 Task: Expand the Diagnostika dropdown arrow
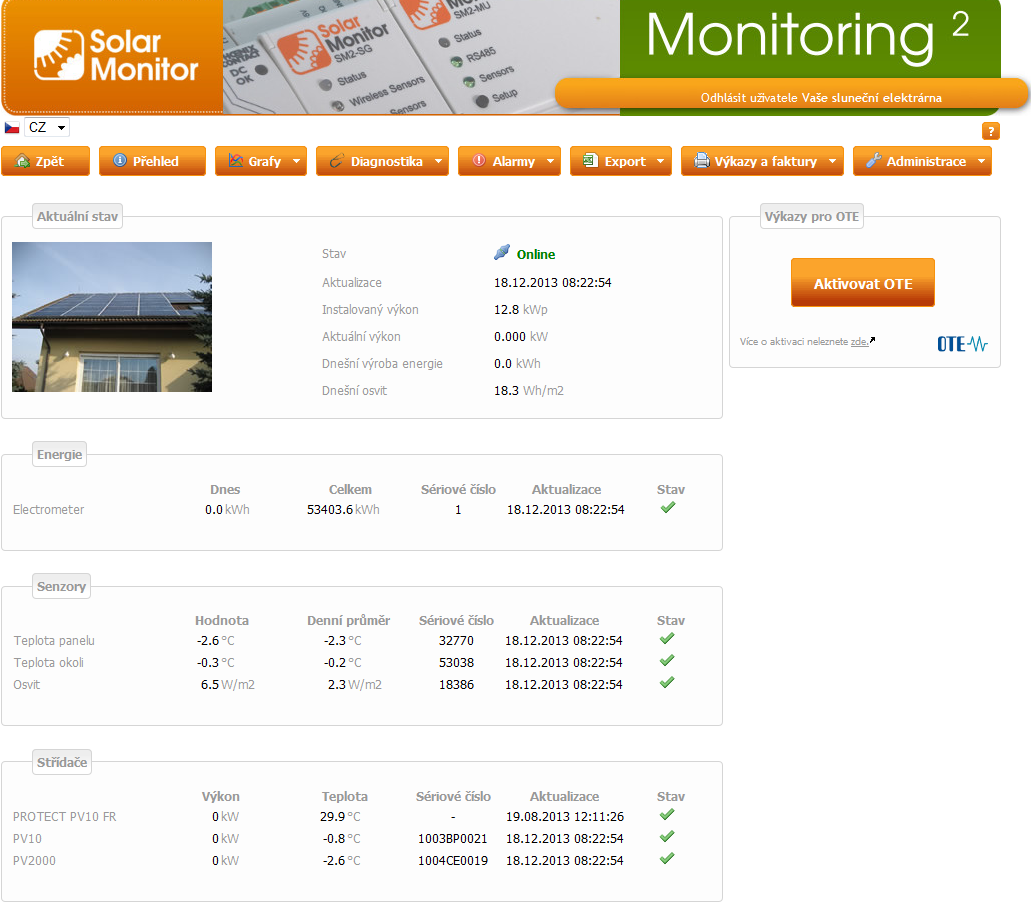point(440,162)
